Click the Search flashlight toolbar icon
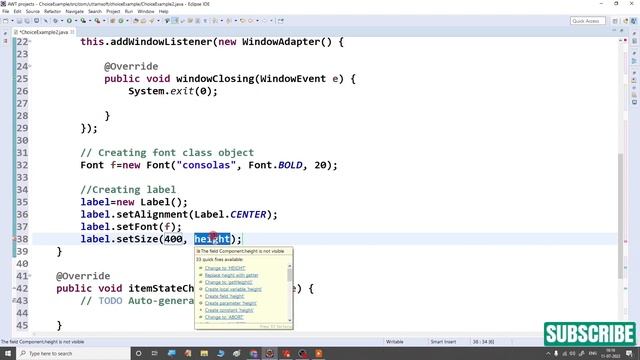 [151, 20]
